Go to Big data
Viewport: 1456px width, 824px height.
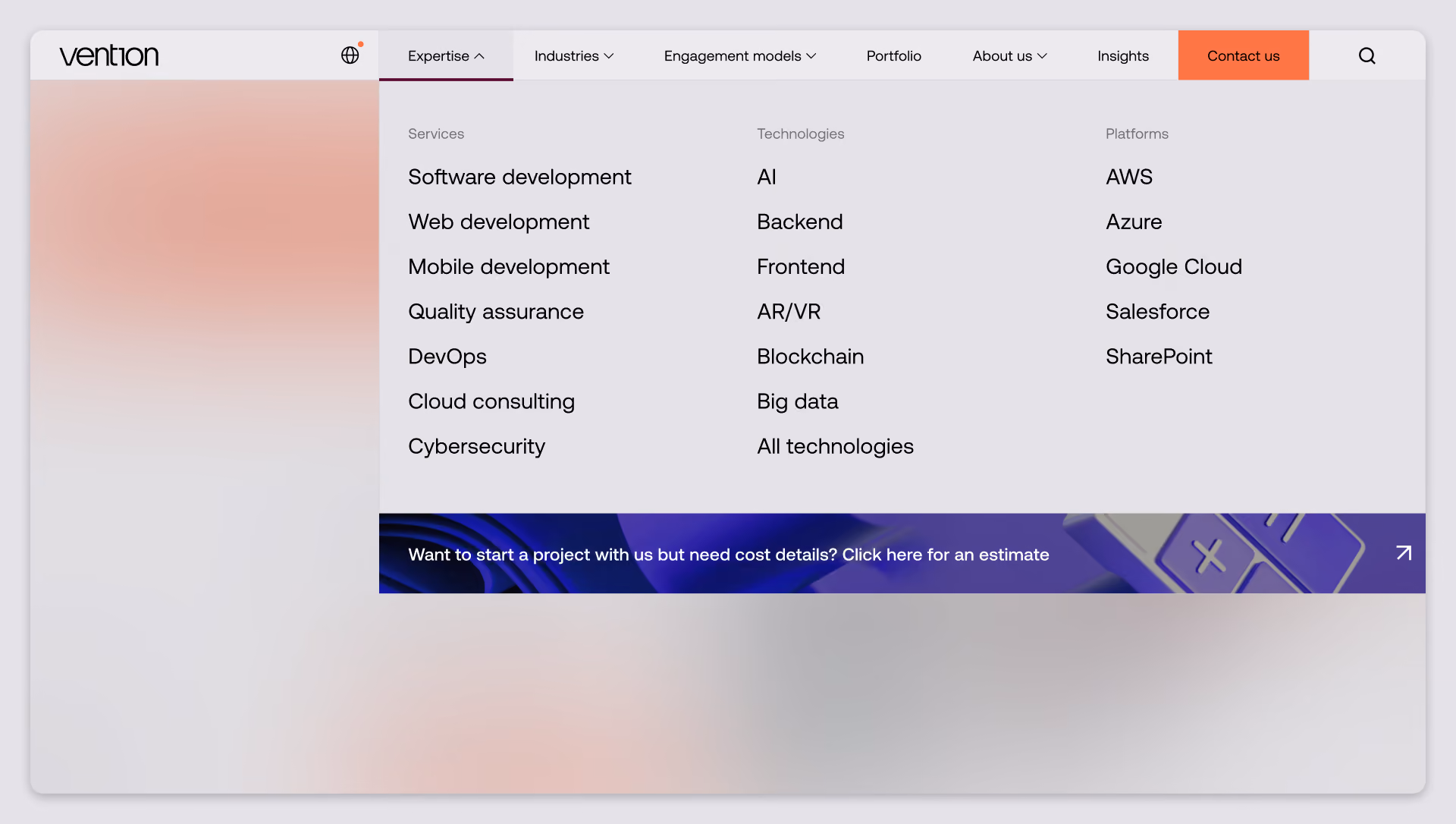[x=797, y=401]
